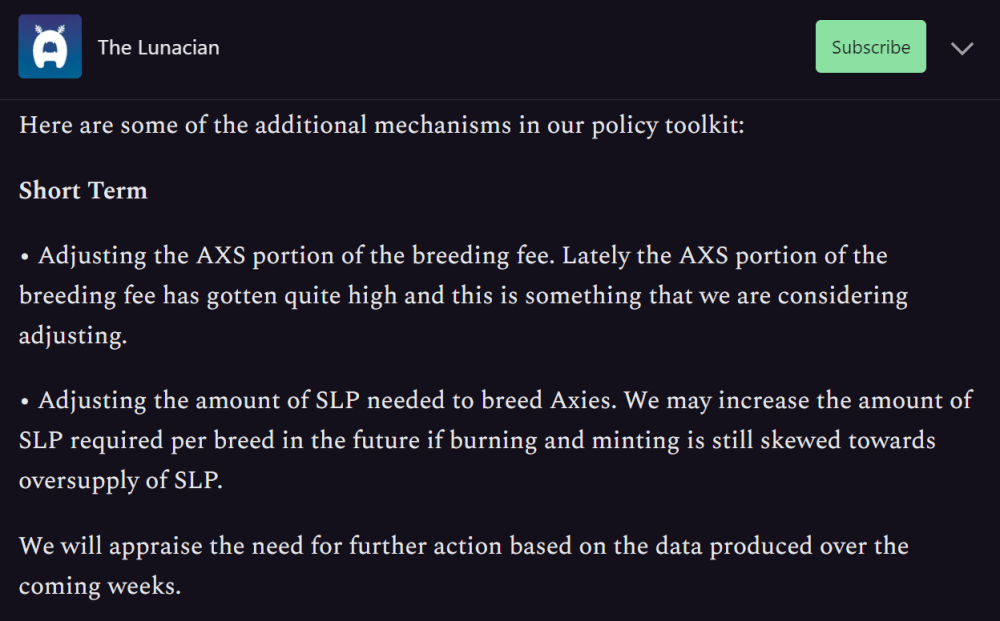Click the words 'coming weeks'
The width and height of the screenshot is (1000, 621).
100,586
